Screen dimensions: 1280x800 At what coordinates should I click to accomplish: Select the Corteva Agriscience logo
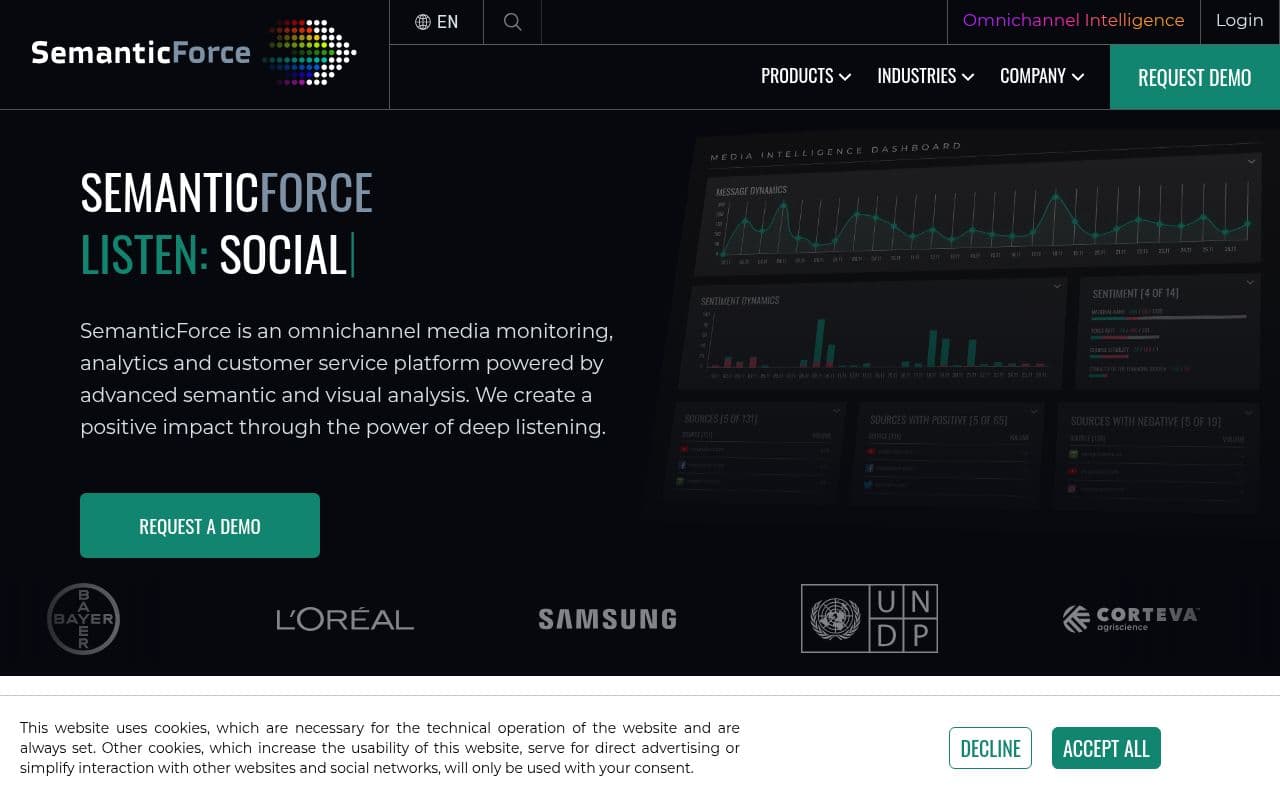click(1131, 619)
